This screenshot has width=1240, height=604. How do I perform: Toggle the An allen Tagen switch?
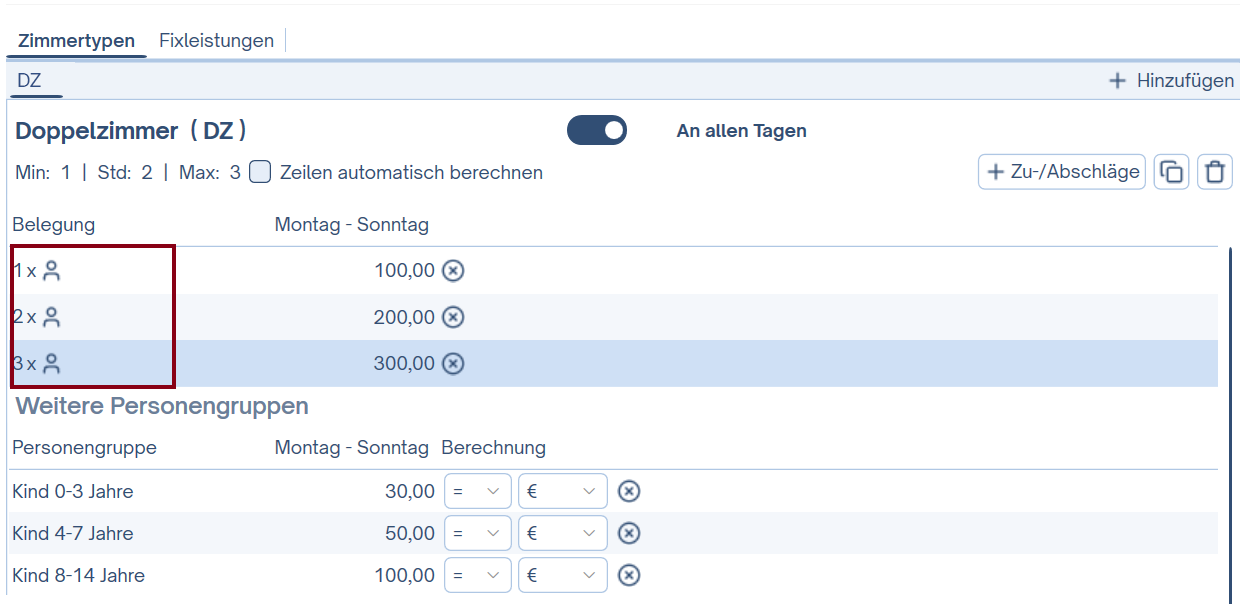pyautogui.click(x=597, y=131)
